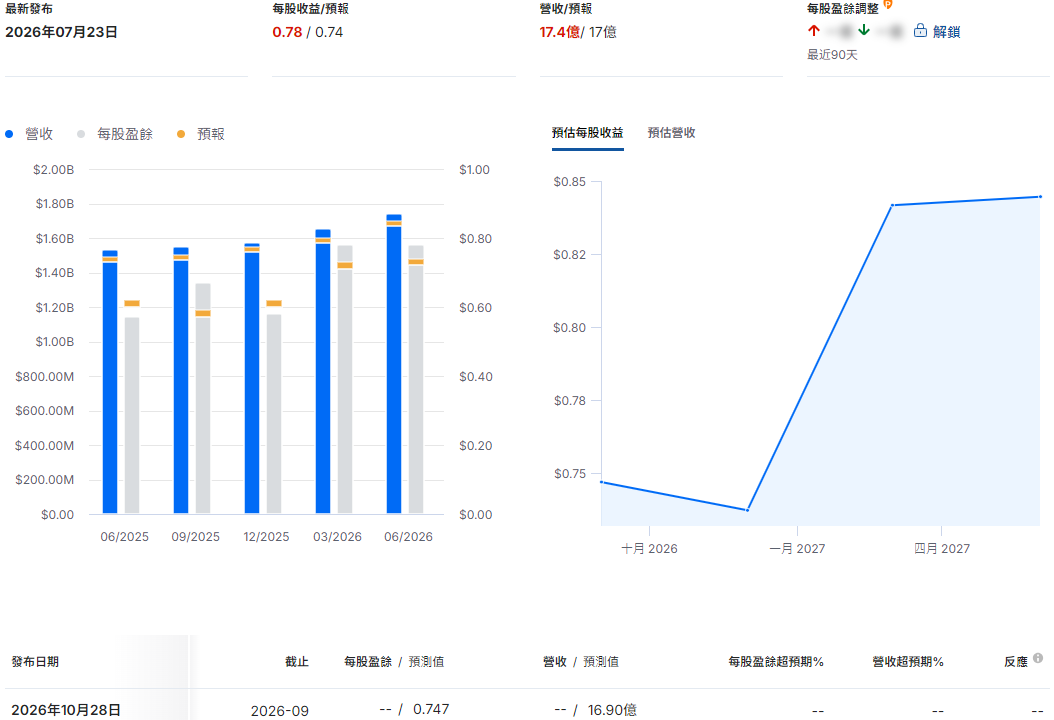Click the 06/2026 axis label on the bar chart
This screenshot has height=720, width=1054.
point(408,536)
